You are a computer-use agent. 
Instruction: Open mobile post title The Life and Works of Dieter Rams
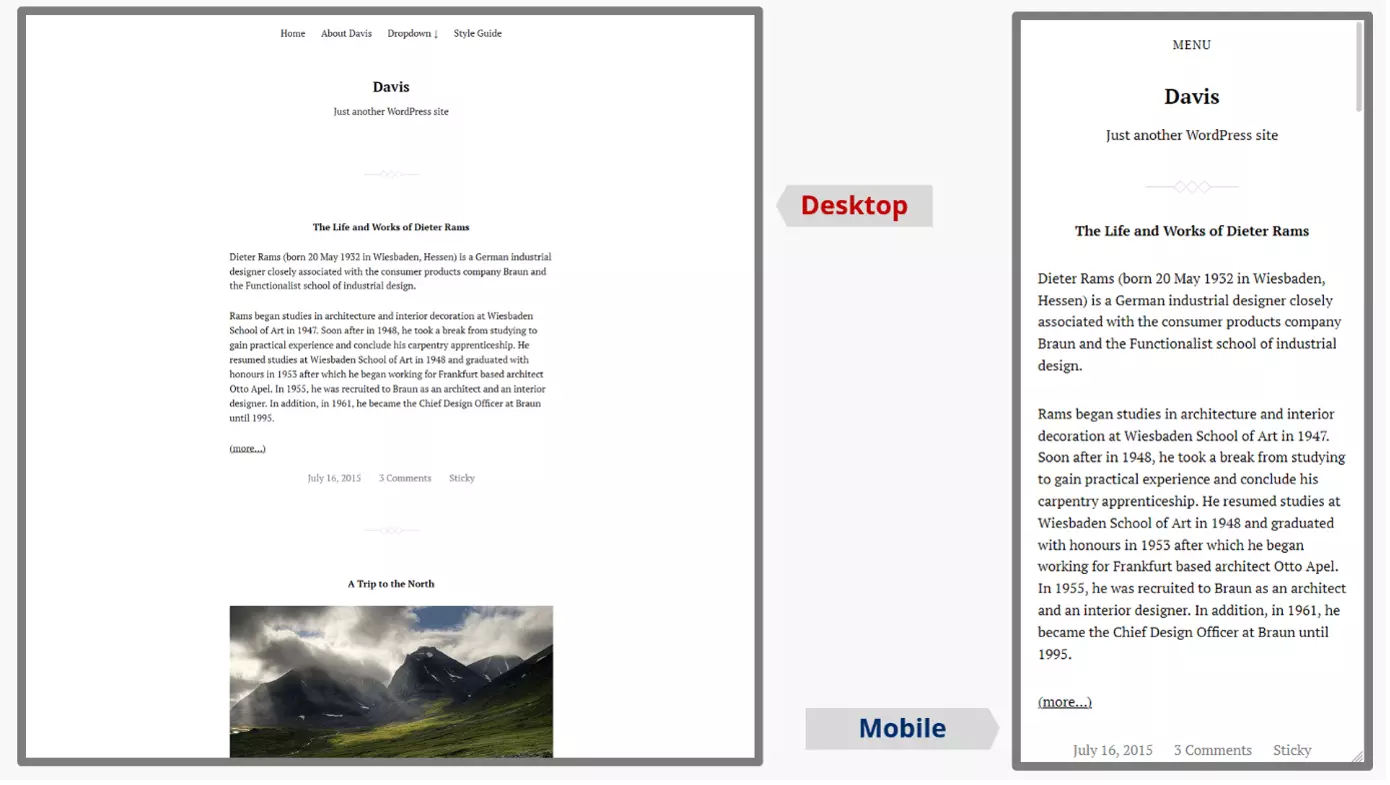pos(1192,231)
